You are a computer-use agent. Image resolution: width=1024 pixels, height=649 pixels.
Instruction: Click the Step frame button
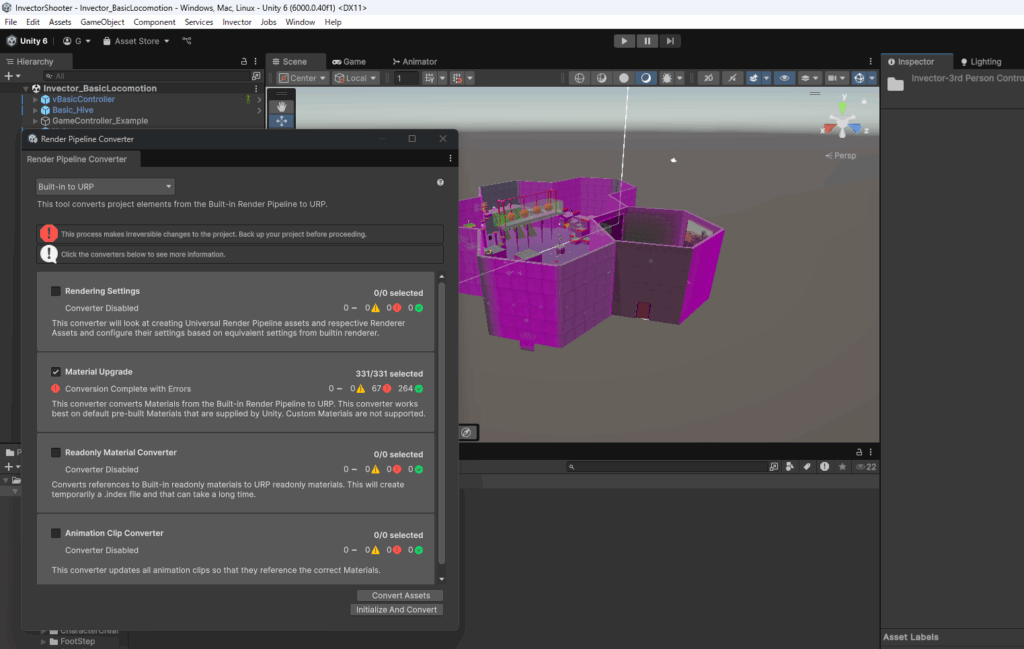click(x=670, y=40)
